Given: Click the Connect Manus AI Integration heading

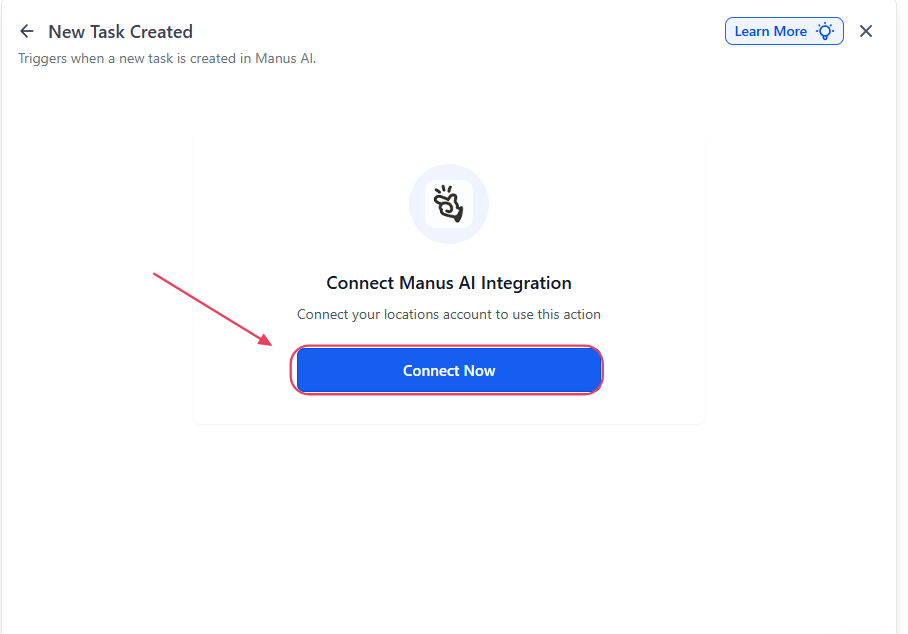Looking at the screenshot, I should click(x=449, y=283).
